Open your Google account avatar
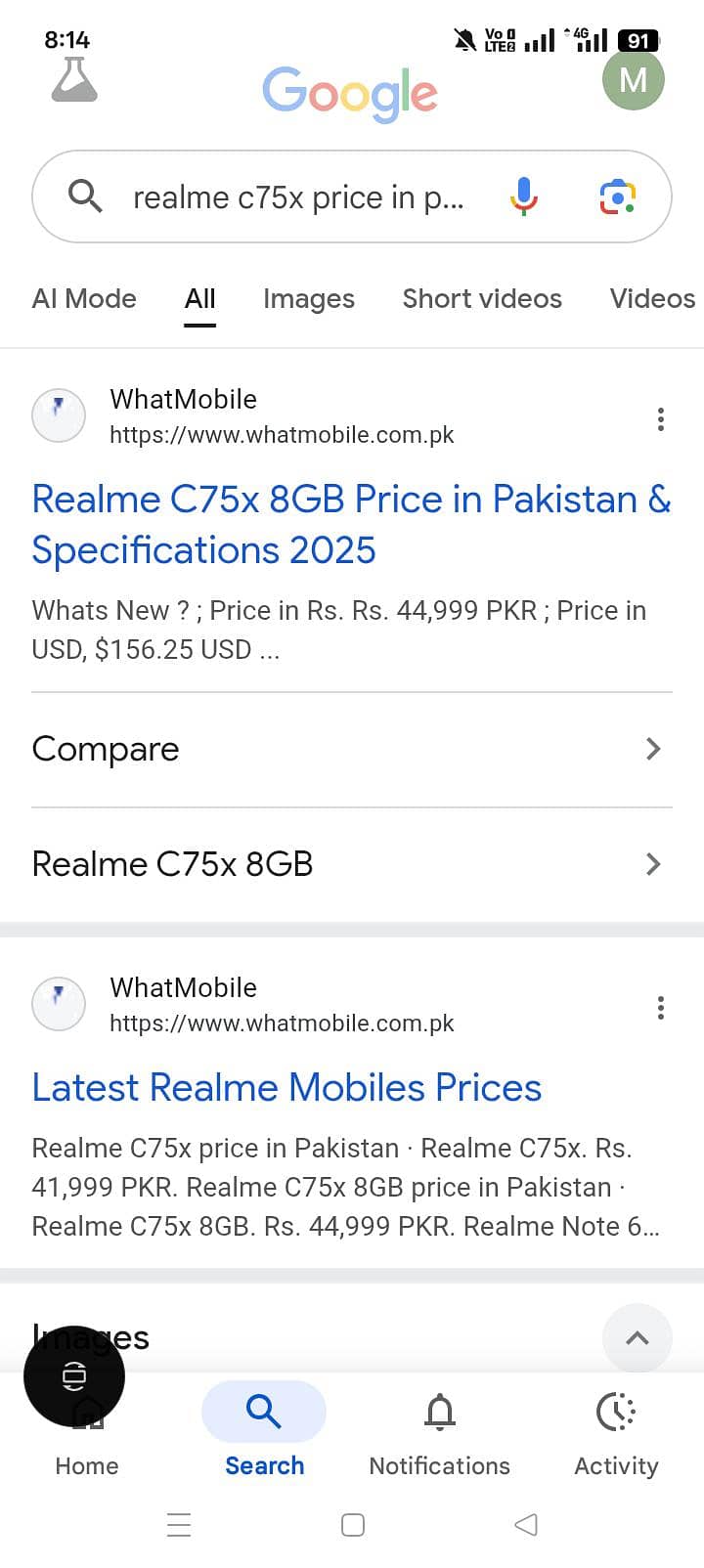Screen dimensions: 704x1568 coord(634,79)
